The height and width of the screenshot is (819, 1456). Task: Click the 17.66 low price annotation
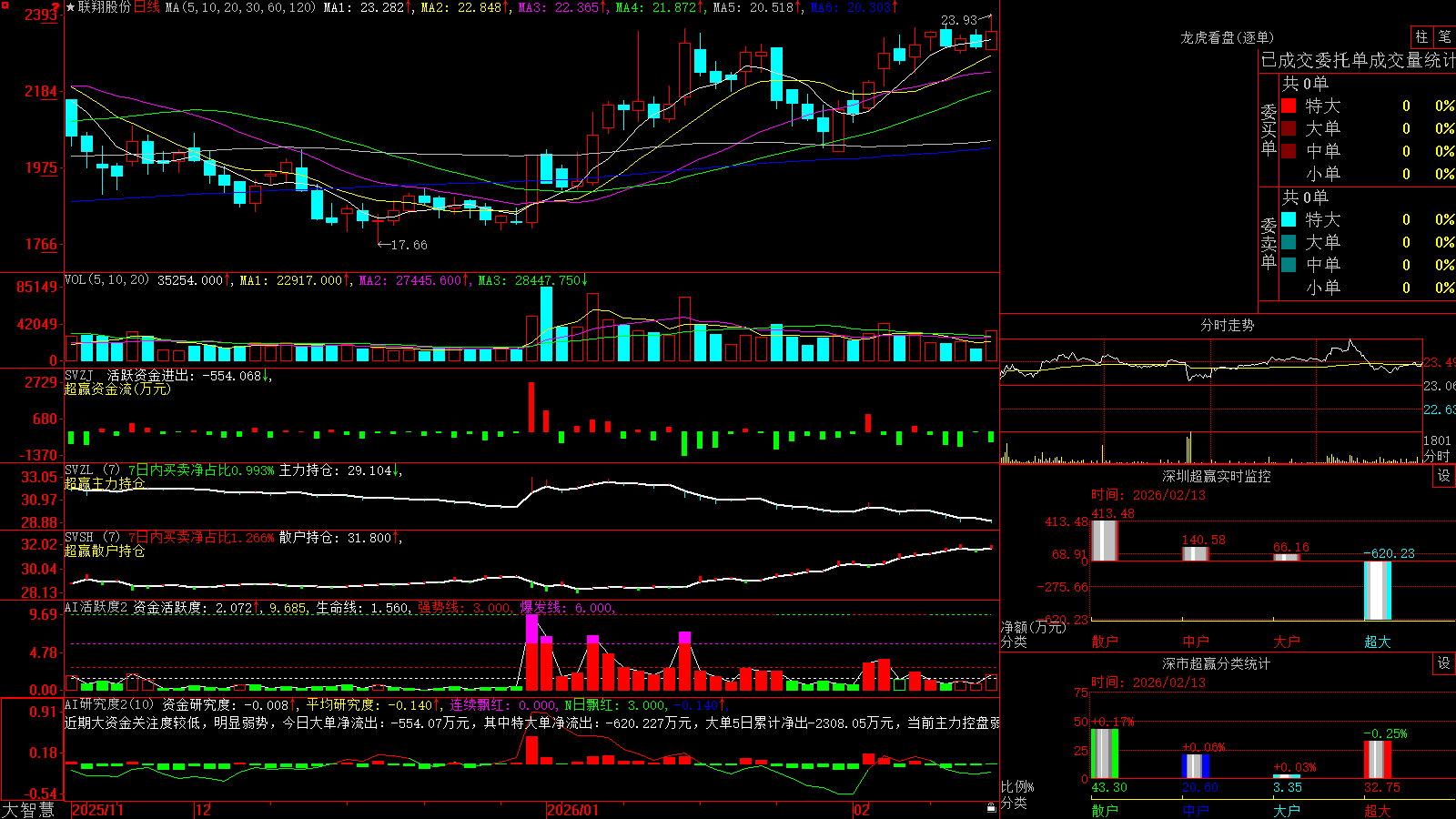coord(409,245)
